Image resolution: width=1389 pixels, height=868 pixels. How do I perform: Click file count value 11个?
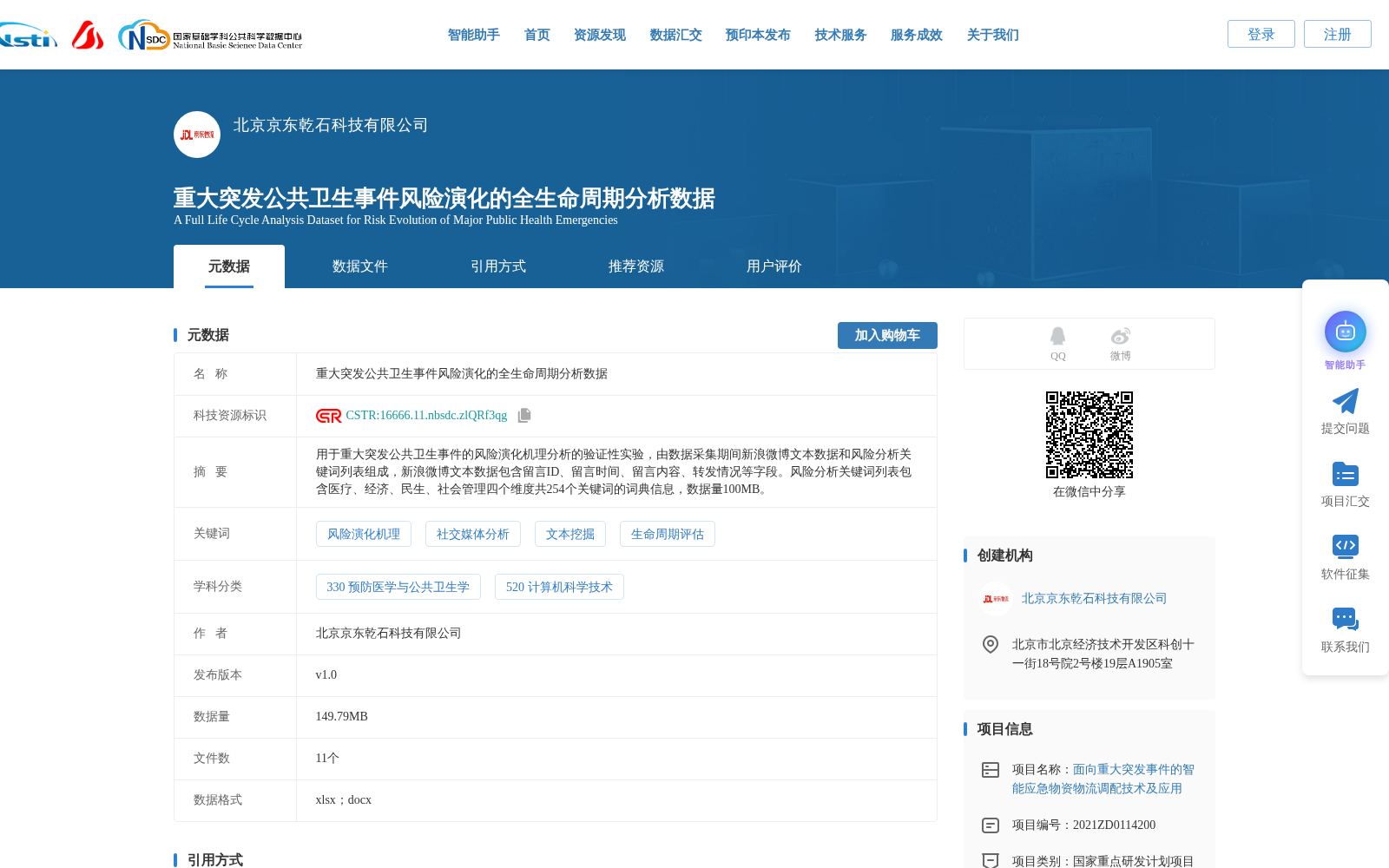[327, 759]
